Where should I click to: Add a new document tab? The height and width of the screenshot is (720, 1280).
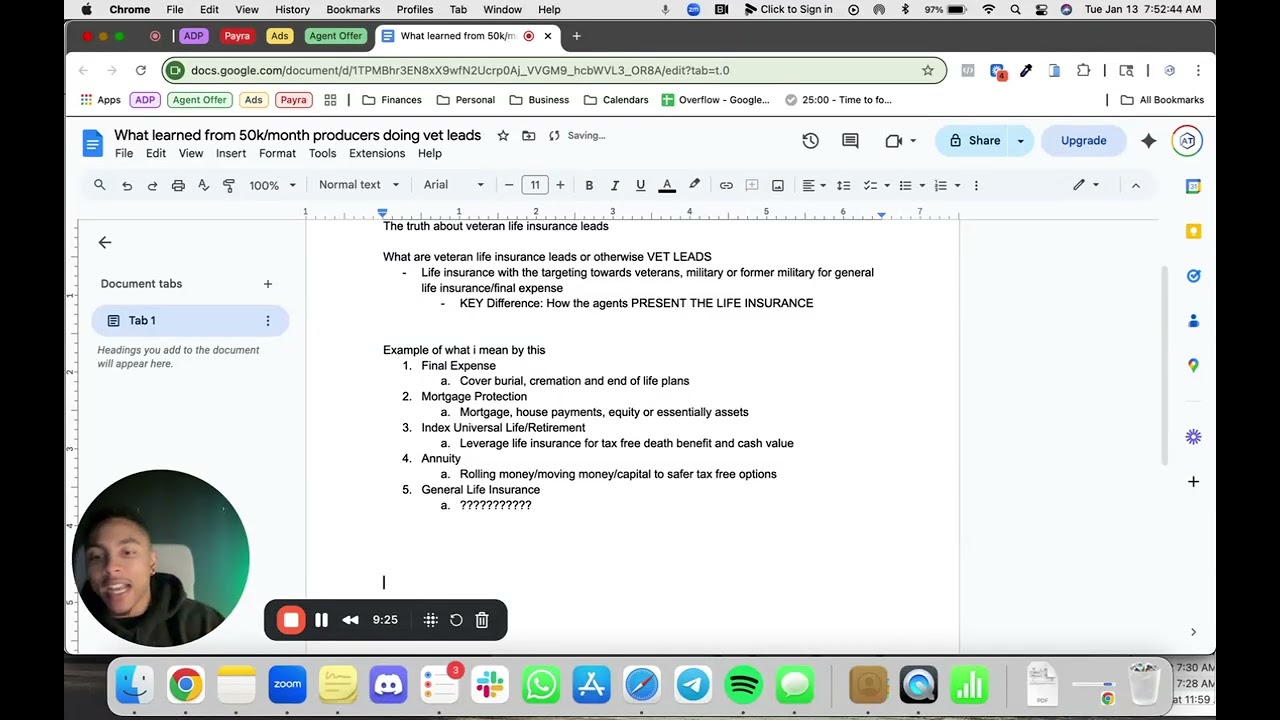pyautogui.click(x=268, y=284)
